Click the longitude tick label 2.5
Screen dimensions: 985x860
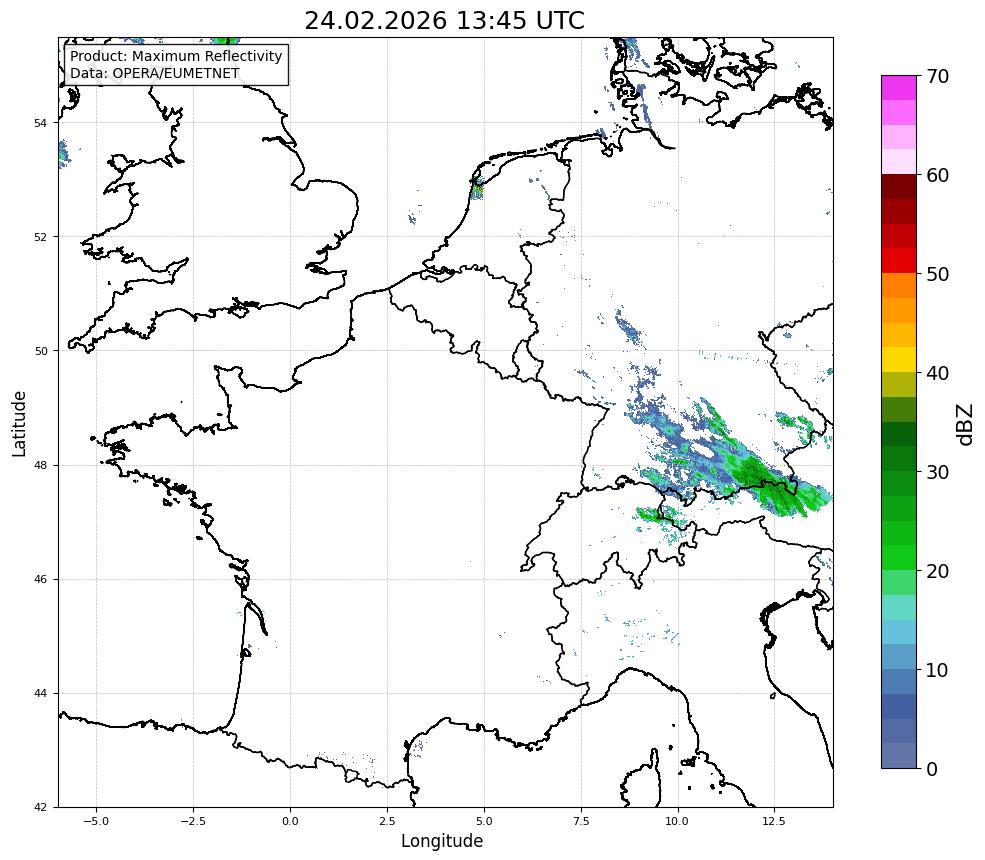(x=387, y=821)
